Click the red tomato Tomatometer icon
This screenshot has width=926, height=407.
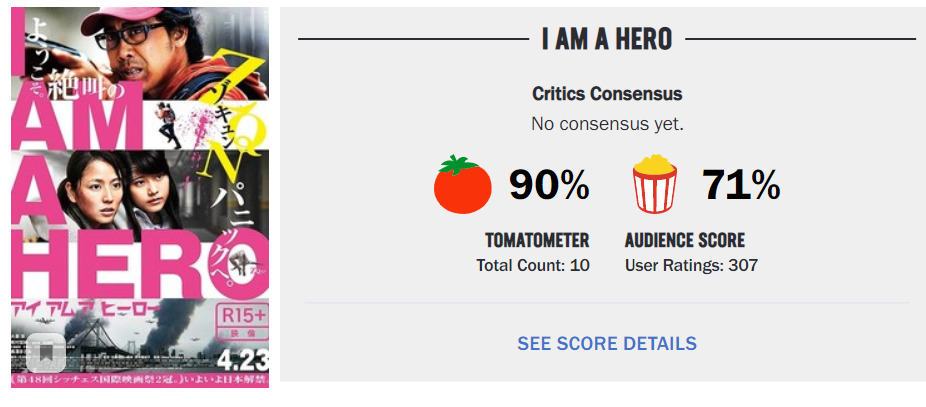tap(462, 185)
